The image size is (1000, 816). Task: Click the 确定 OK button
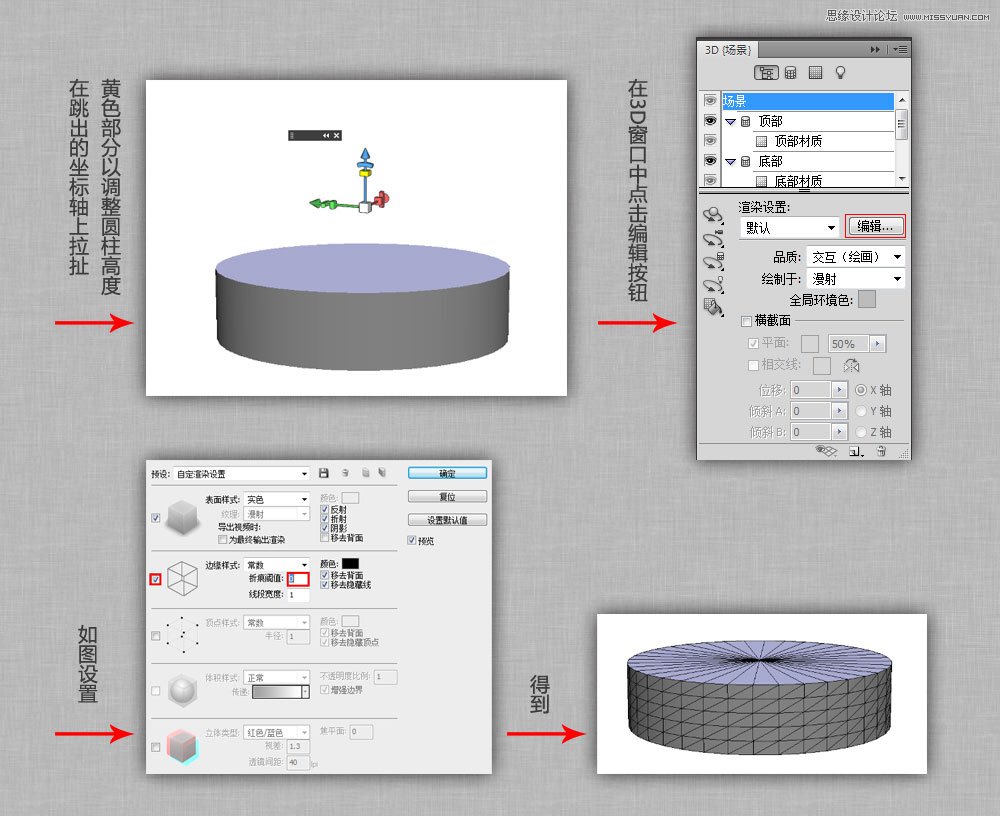coord(447,473)
